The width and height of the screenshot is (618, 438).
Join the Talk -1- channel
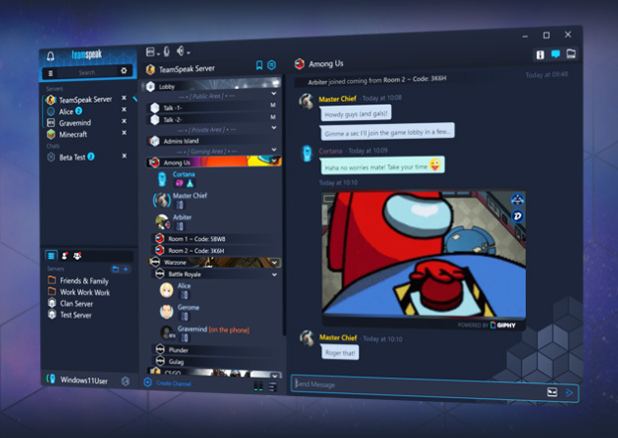(213, 107)
